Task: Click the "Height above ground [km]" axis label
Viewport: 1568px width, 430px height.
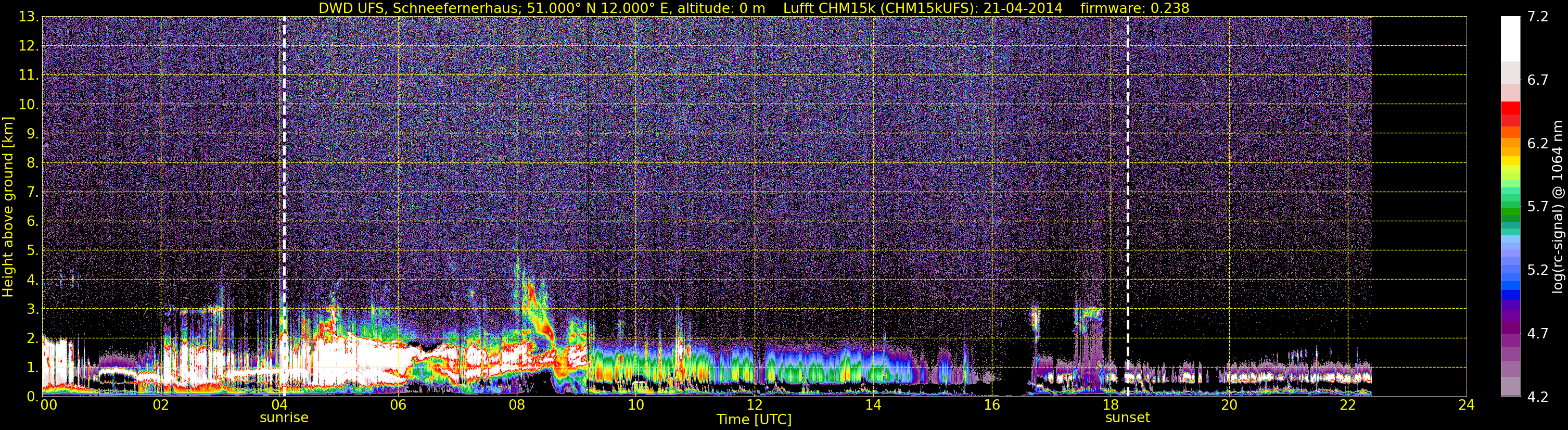Action: 8,207
